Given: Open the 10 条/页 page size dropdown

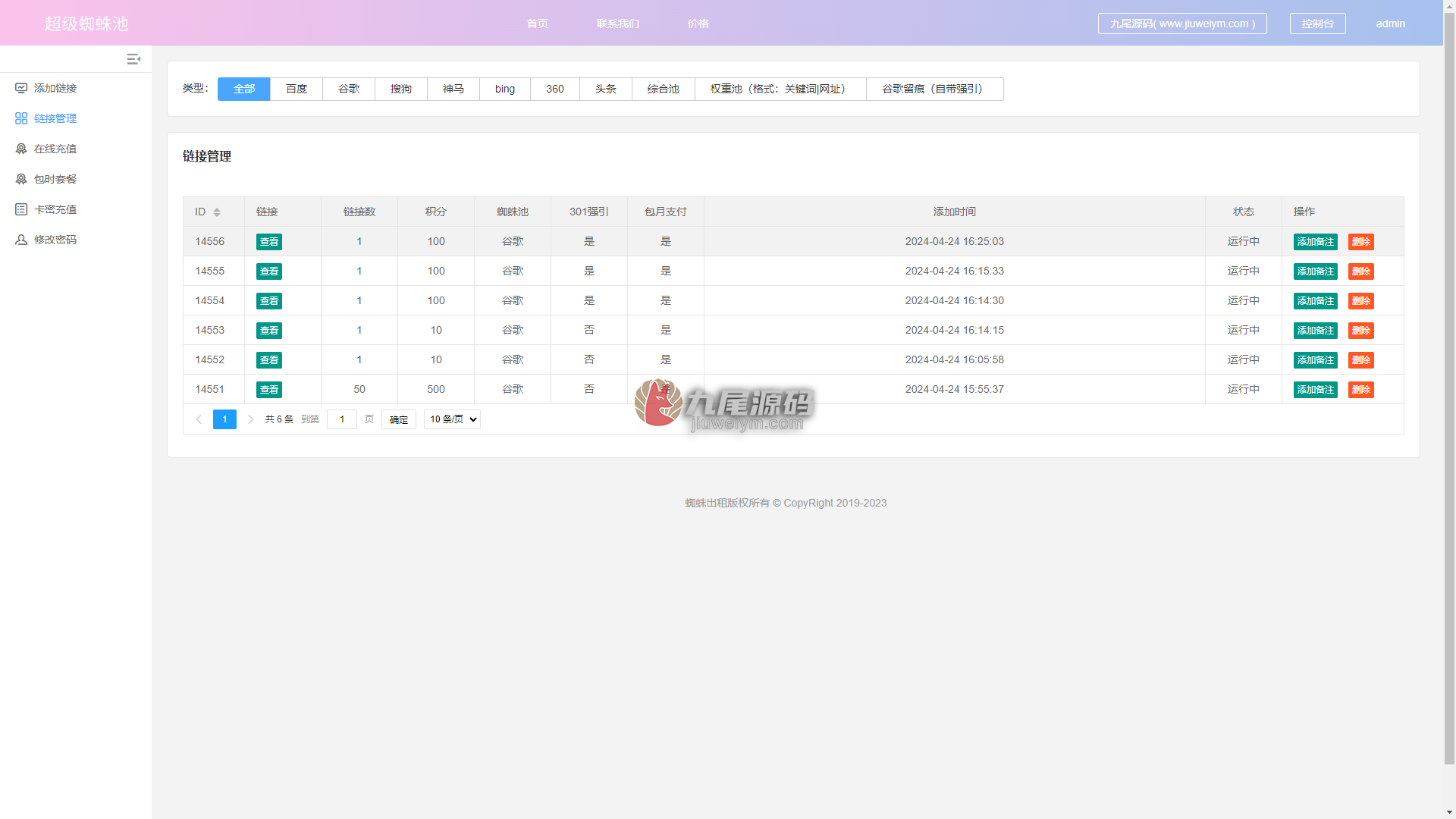Looking at the screenshot, I should click(452, 419).
